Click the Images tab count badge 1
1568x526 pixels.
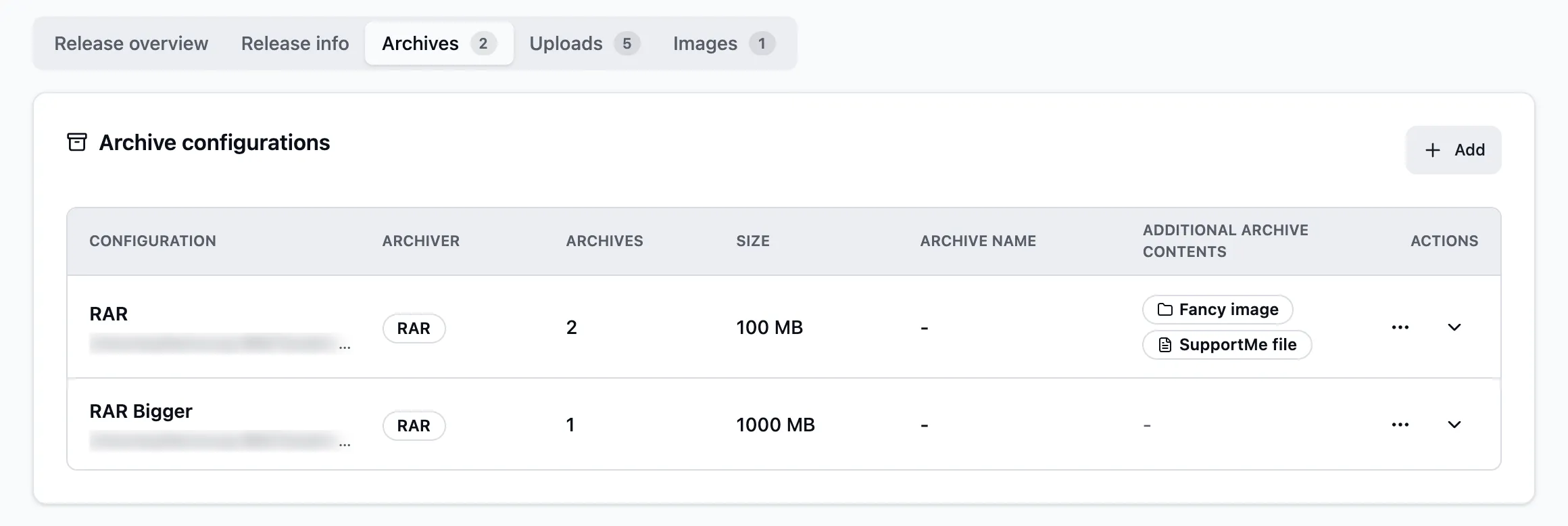(762, 43)
